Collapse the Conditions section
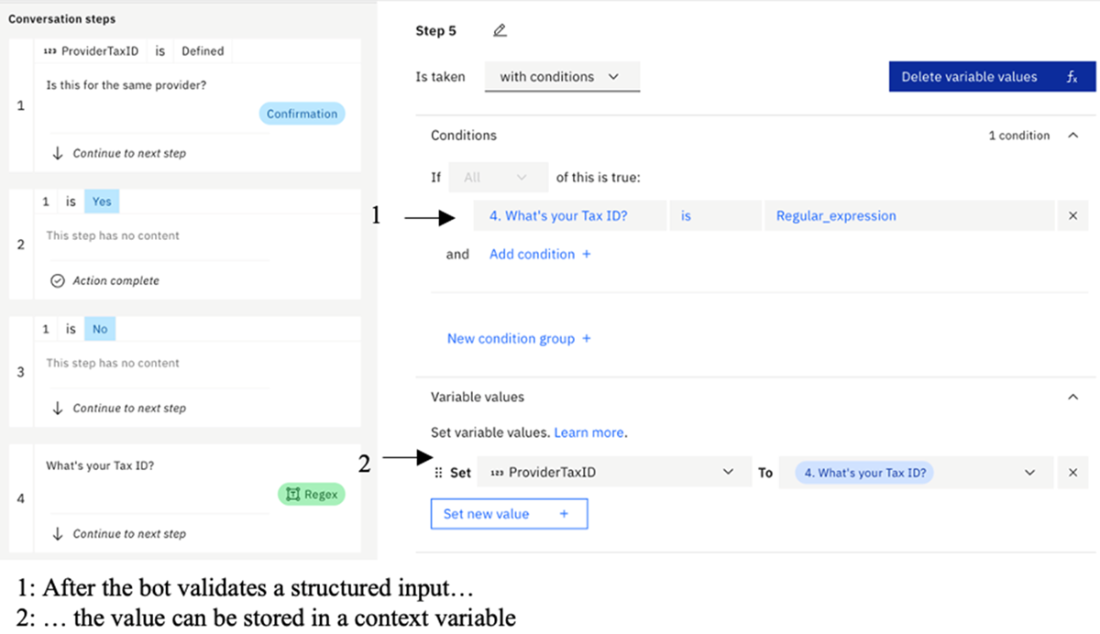 tap(1073, 135)
